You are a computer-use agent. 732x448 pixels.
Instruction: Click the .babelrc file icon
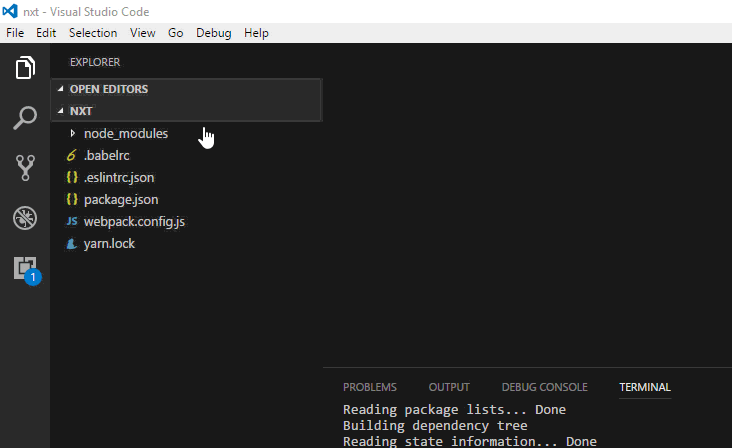(71, 155)
